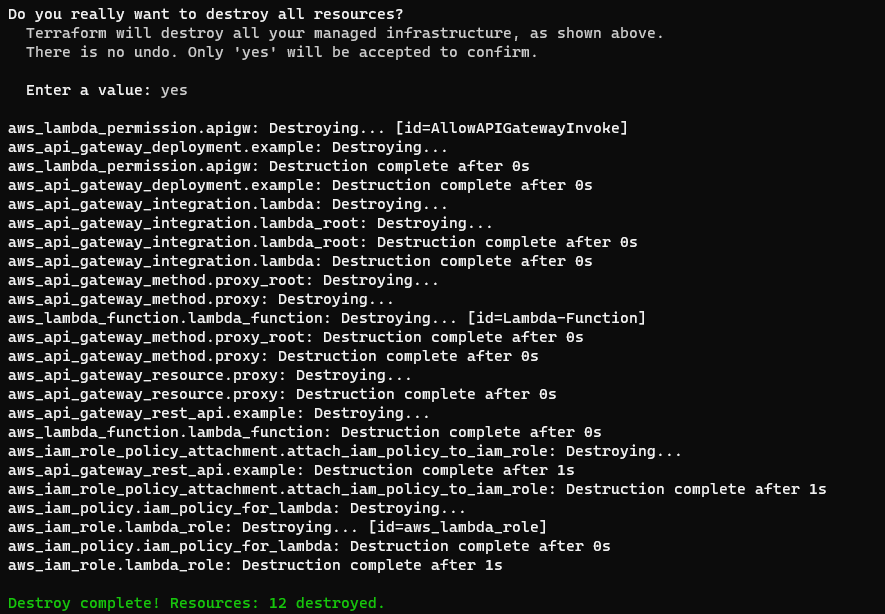Click the aws_iam_role.lambda_role Destruction complete line
Viewport: 885px width, 614px height.
click(255, 565)
